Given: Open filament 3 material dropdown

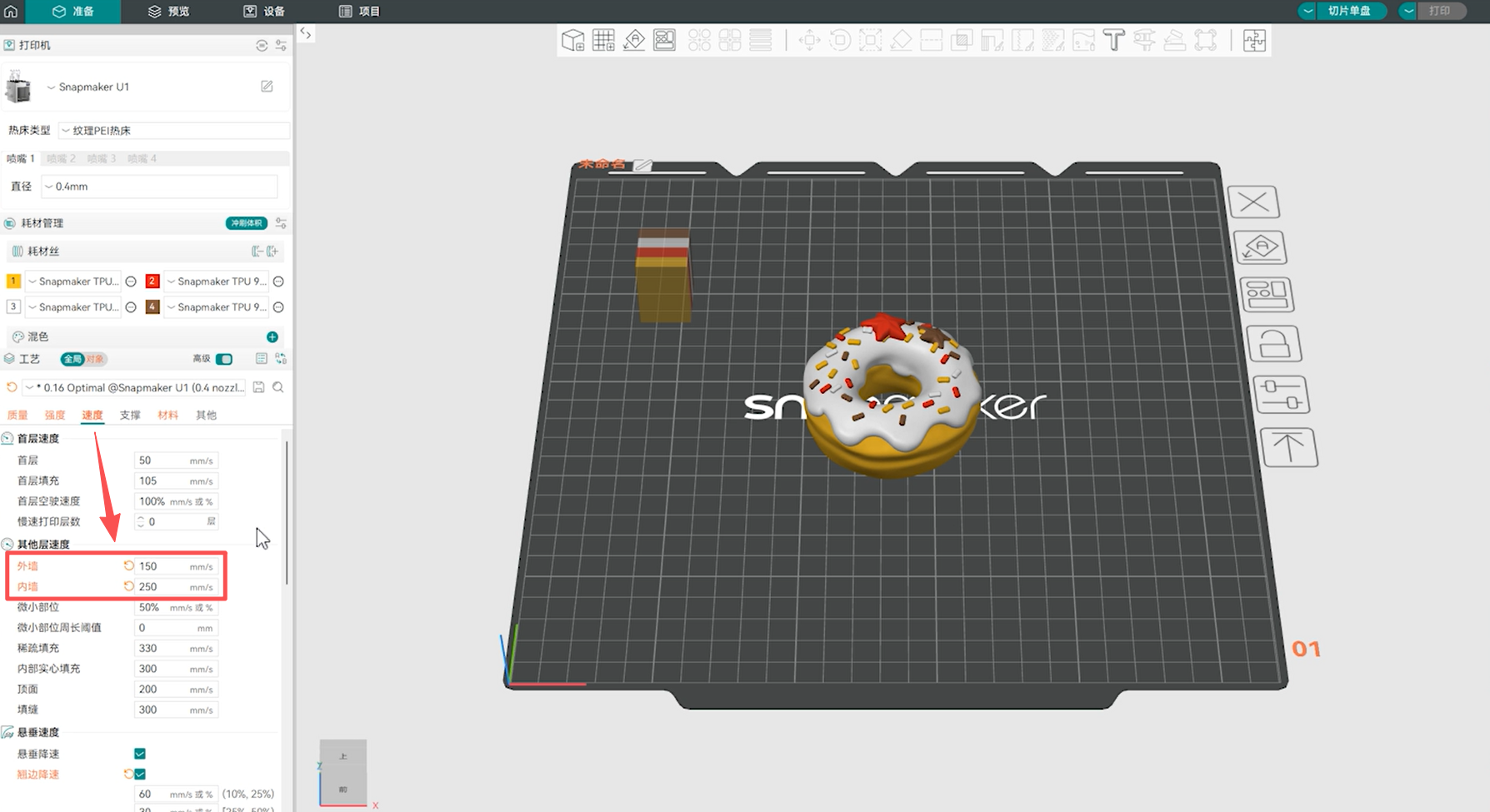Looking at the screenshot, I should [x=73, y=307].
